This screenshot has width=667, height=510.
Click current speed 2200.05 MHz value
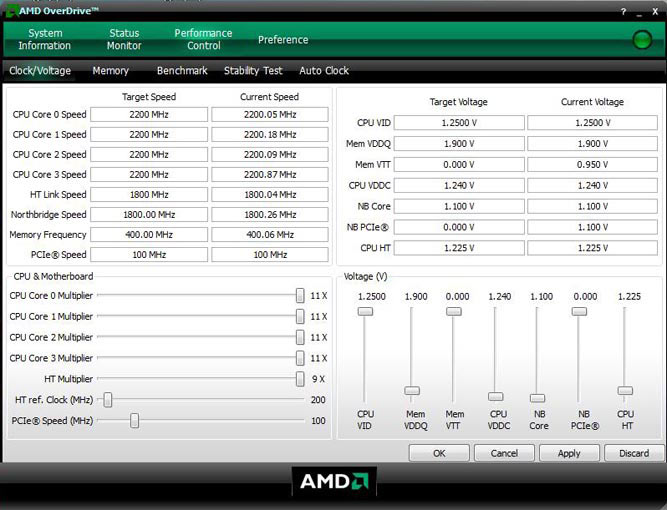point(270,114)
